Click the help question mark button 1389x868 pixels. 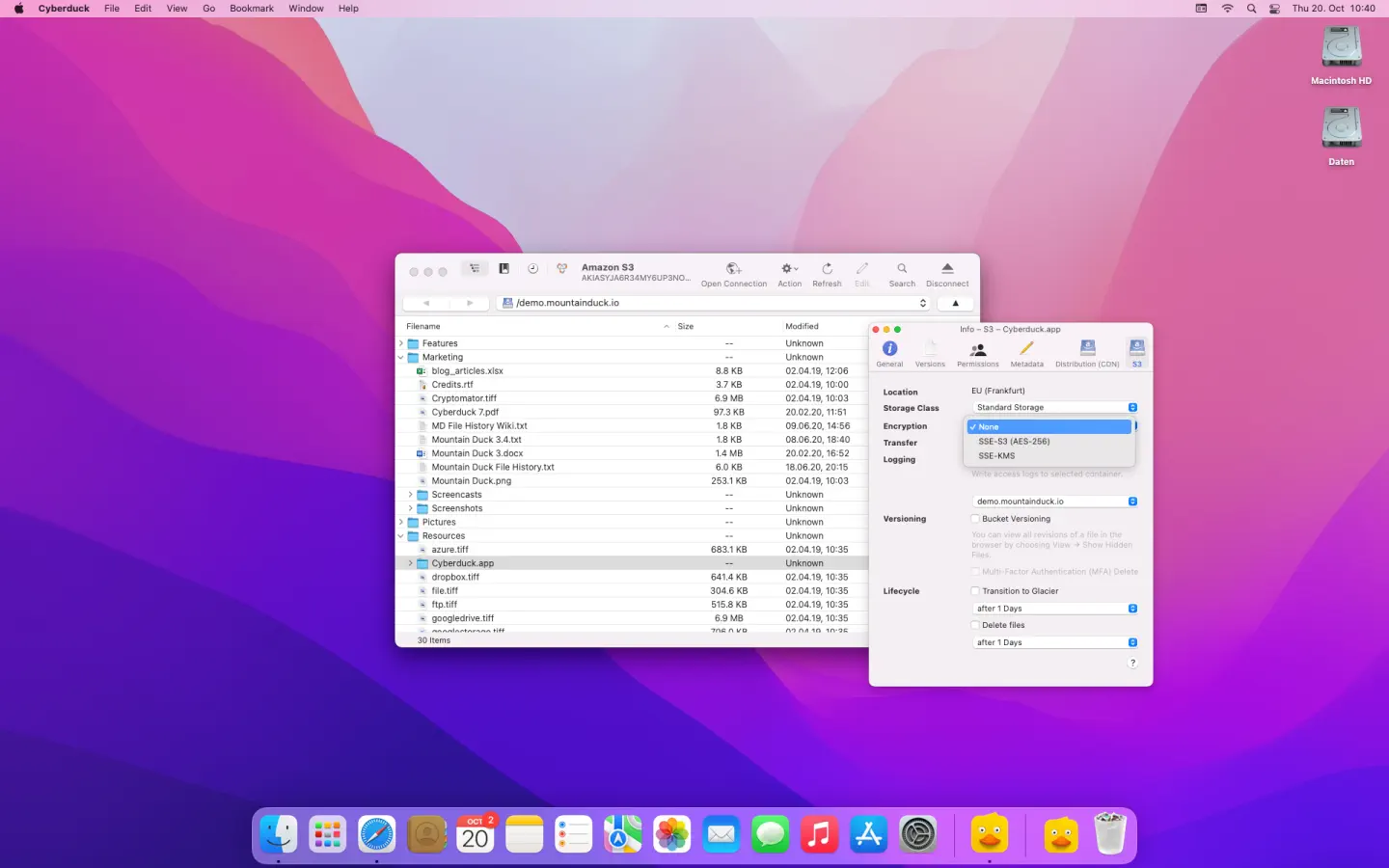[1132, 663]
